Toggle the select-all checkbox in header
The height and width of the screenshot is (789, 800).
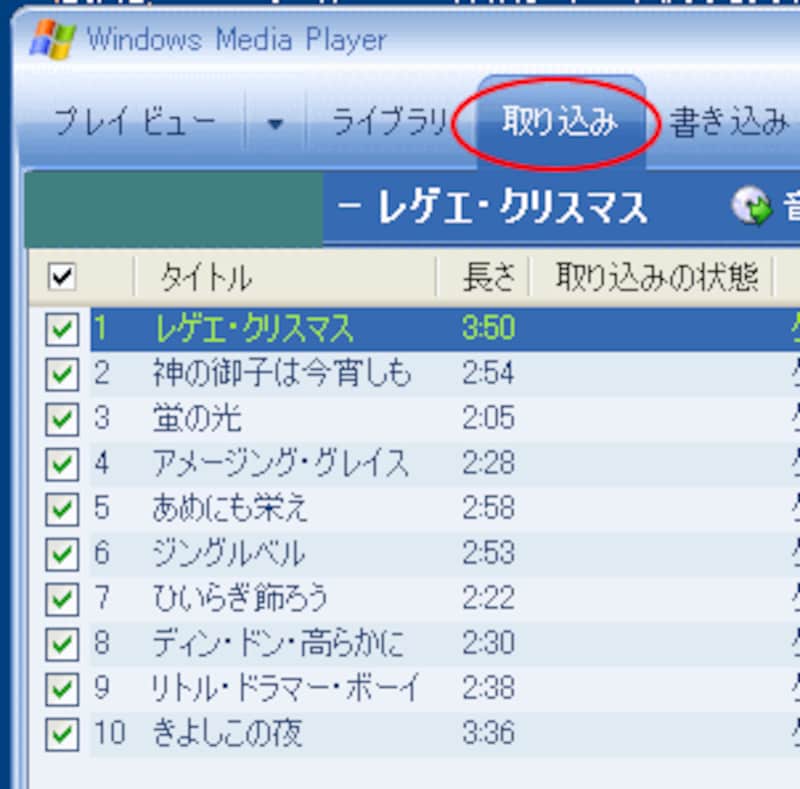[x=62, y=277]
